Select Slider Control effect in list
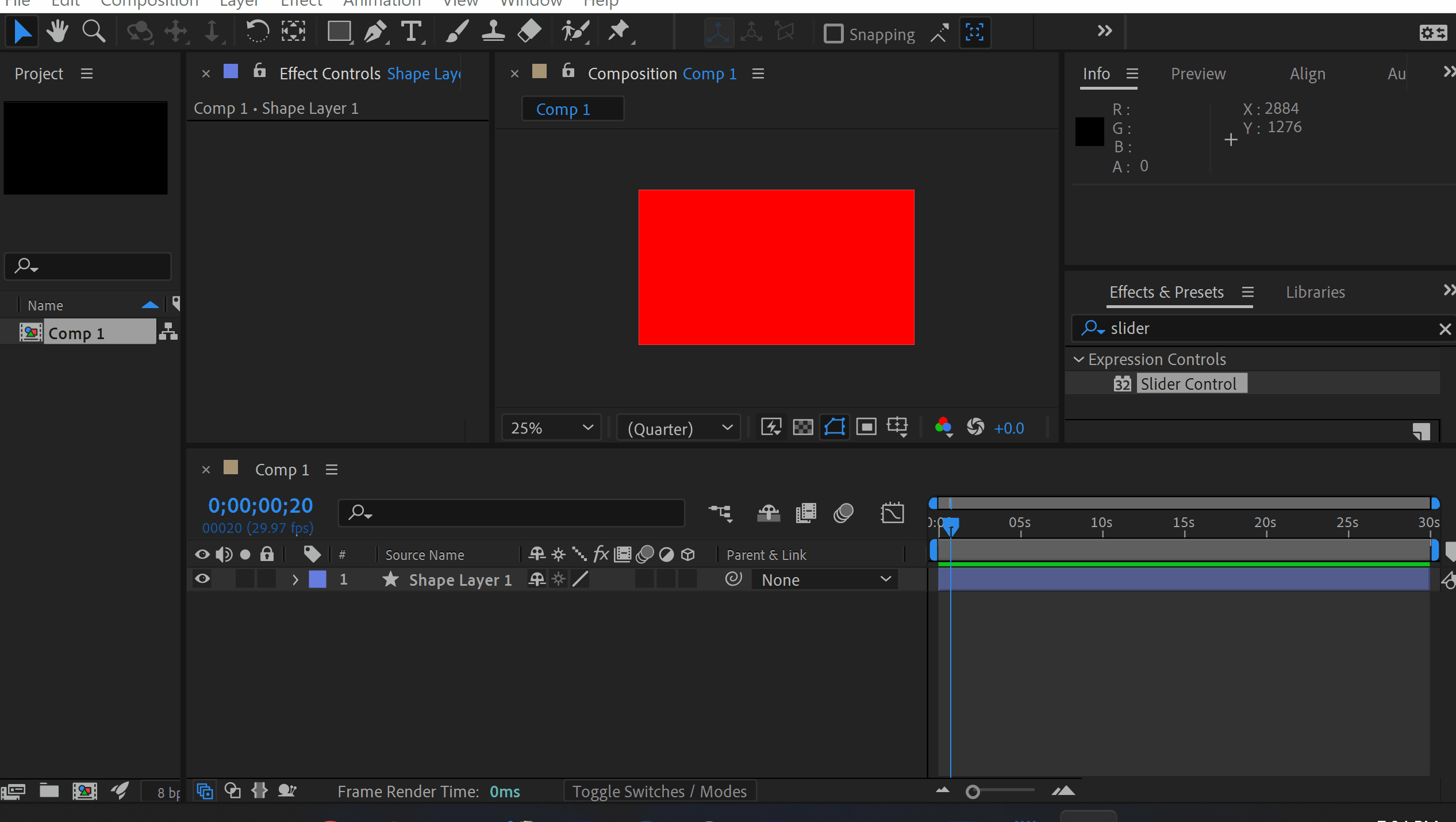The height and width of the screenshot is (822, 1456). pos(1188,383)
